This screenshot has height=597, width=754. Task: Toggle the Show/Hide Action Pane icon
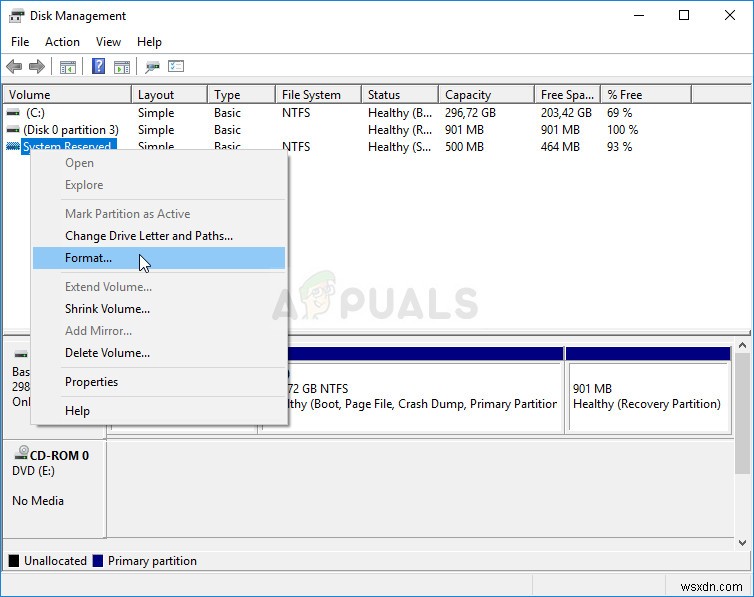tap(122, 67)
